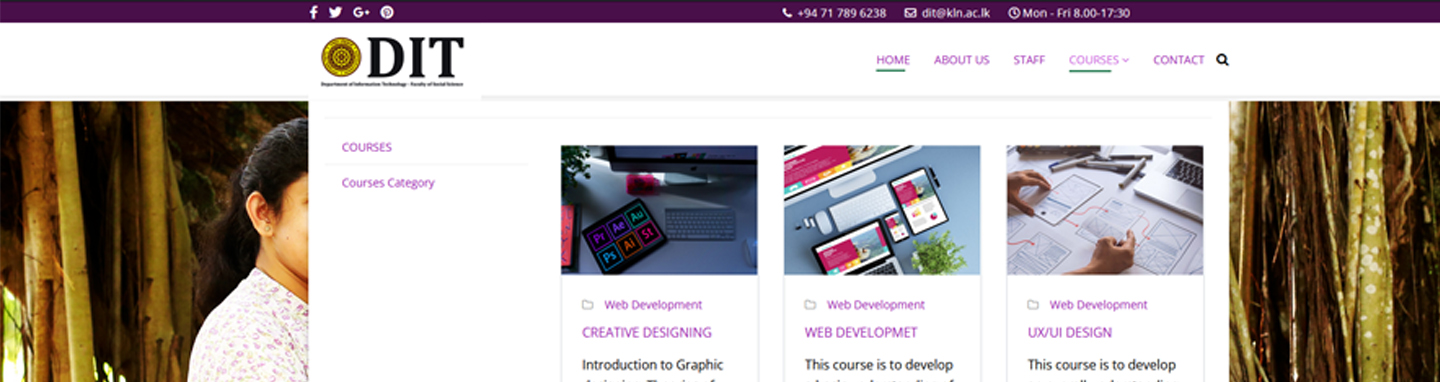Click folder icon on Web Developmet card
The image size is (1440, 382).
coord(810,305)
